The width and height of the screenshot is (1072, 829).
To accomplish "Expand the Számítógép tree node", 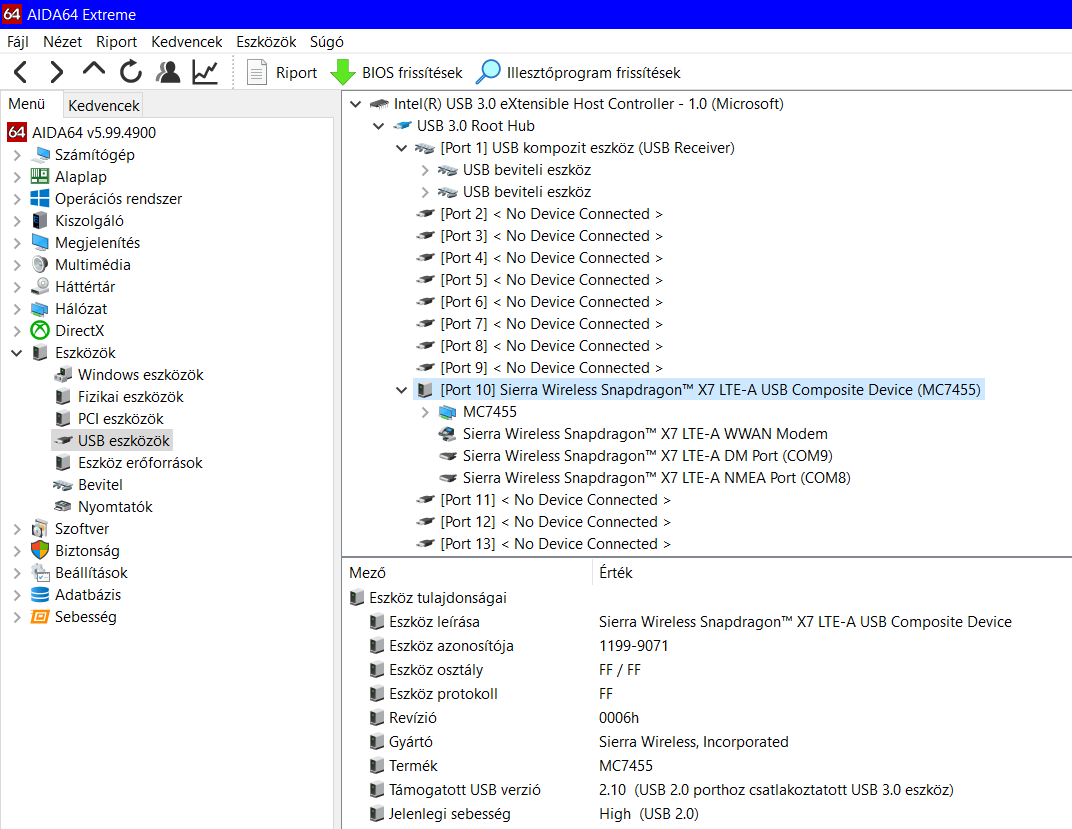I will 17,155.
